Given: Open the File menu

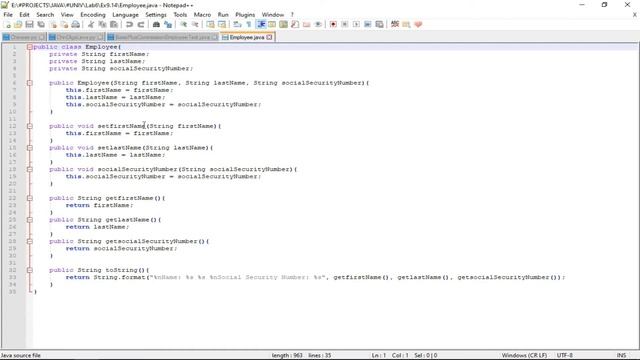Looking at the screenshot, I should [x=8, y=15].
